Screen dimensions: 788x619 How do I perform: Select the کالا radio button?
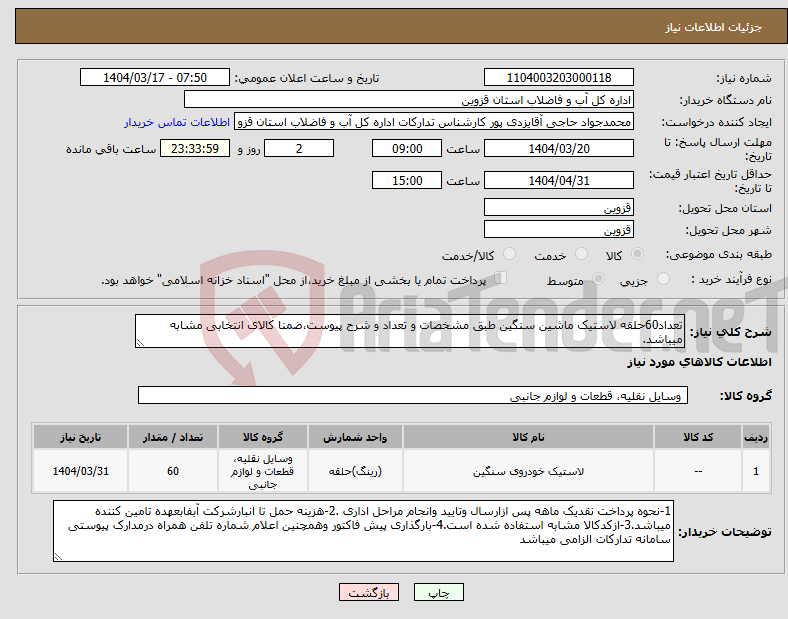pos(637,254)
